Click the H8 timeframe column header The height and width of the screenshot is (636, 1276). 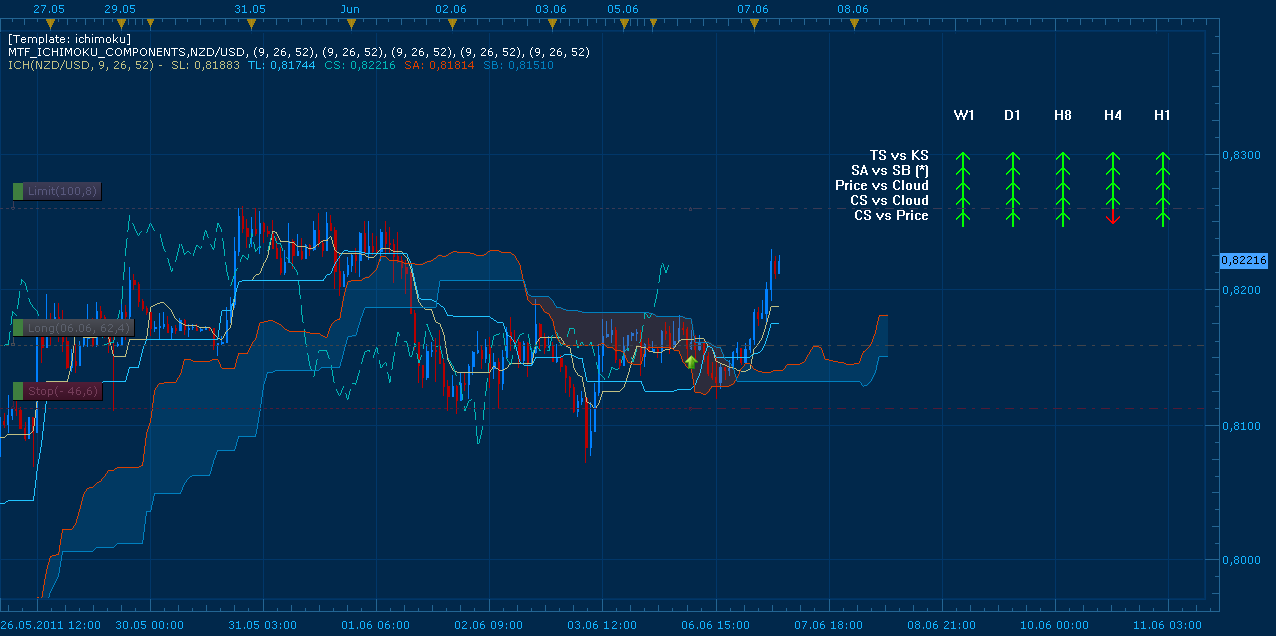click(x=1063, y=116)
